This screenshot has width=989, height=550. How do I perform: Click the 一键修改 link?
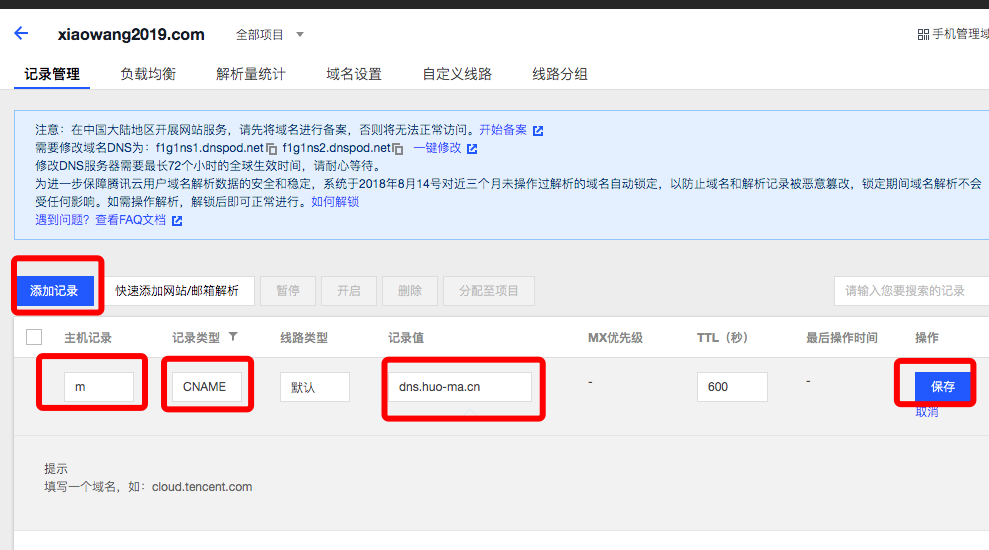437,148
